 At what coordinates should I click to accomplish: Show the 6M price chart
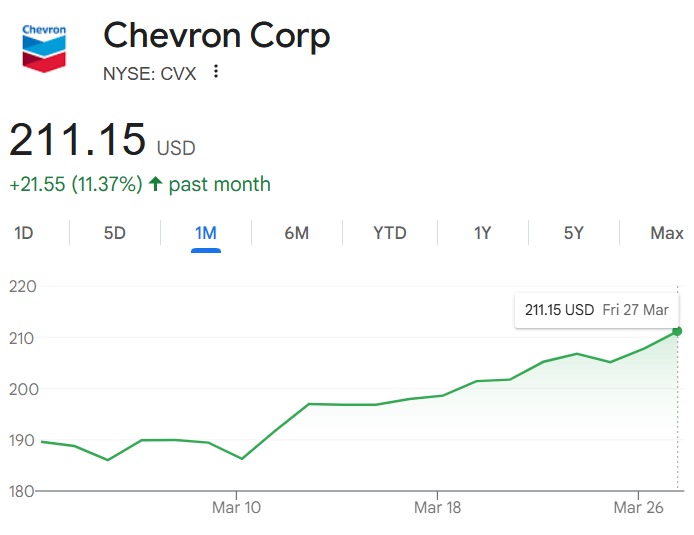click(297, 233)
